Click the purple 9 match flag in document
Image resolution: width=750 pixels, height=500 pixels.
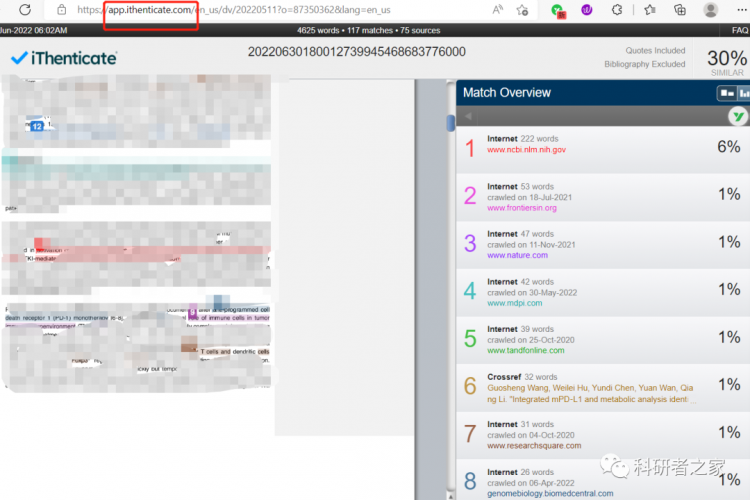coord(192,312)
